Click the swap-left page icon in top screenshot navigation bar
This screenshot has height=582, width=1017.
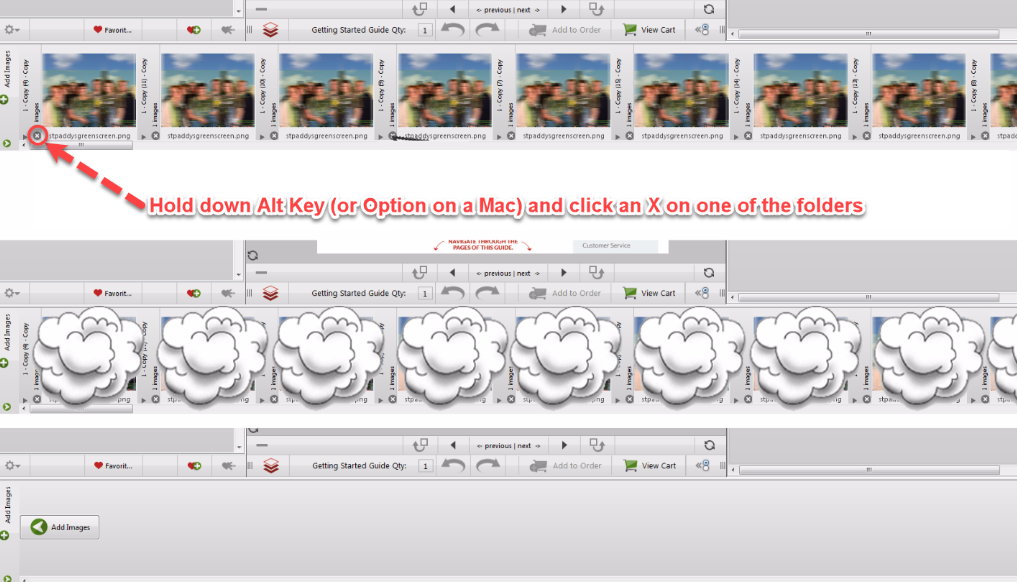(x=420, y=9)
